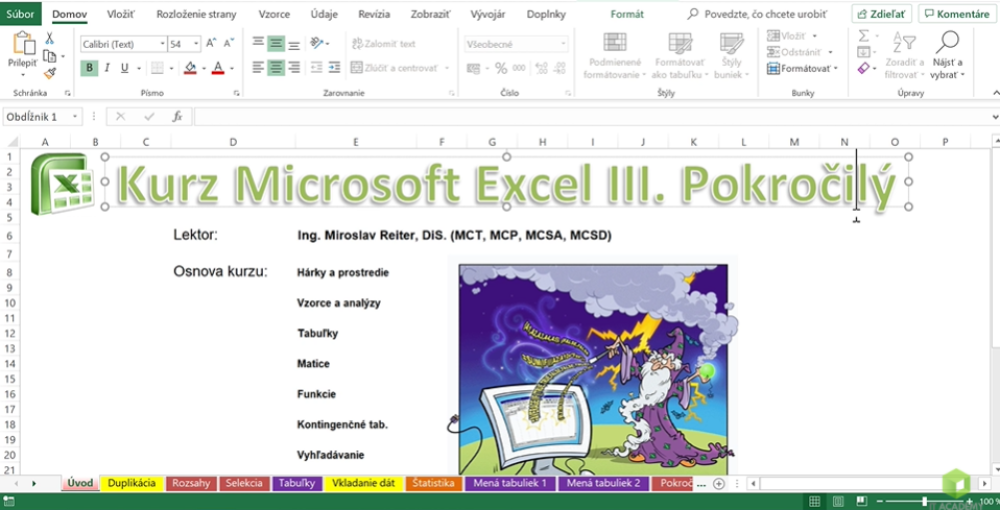Click the Zdieľať share button

point(881,14)
